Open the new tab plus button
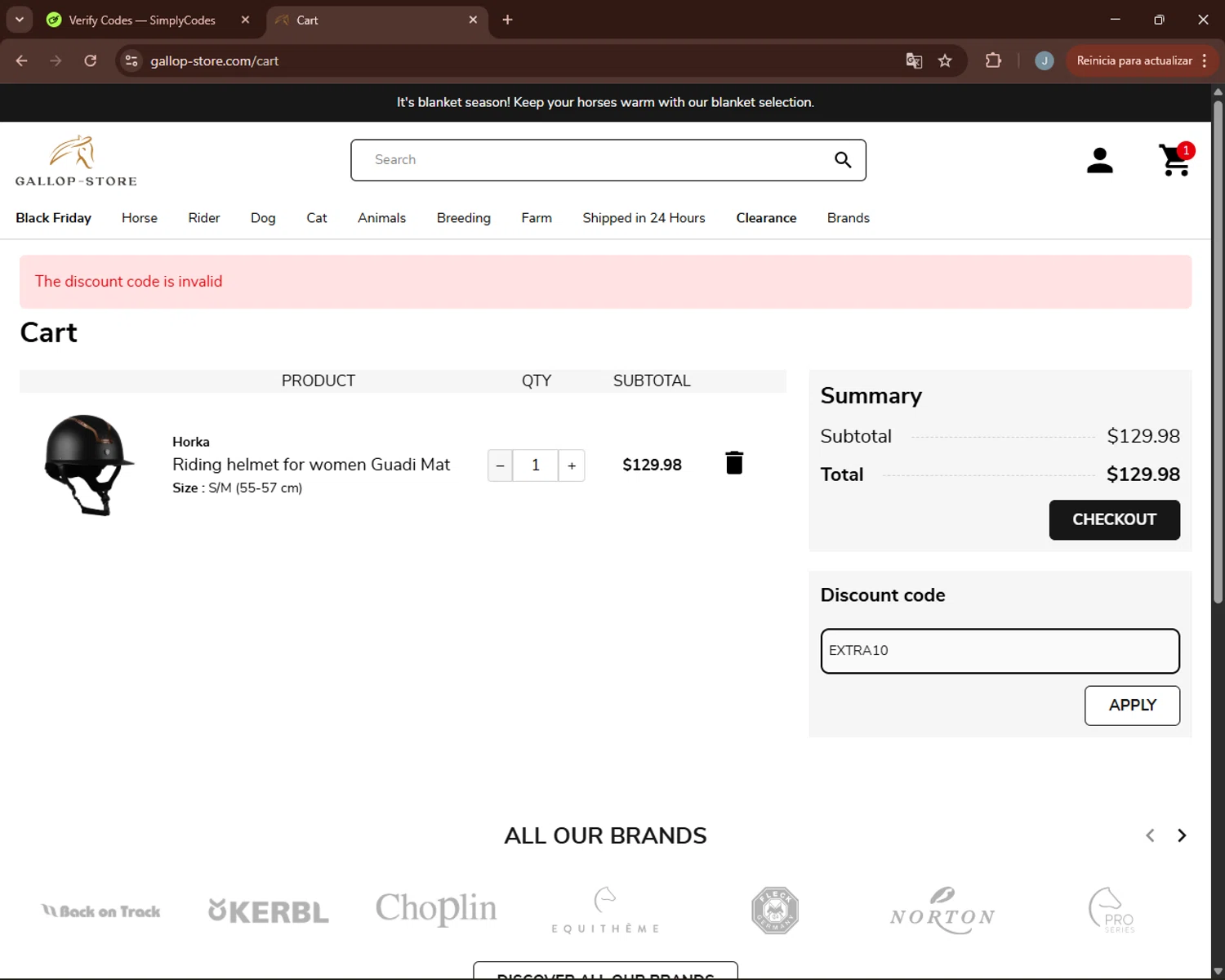 [x=507, y=20]
